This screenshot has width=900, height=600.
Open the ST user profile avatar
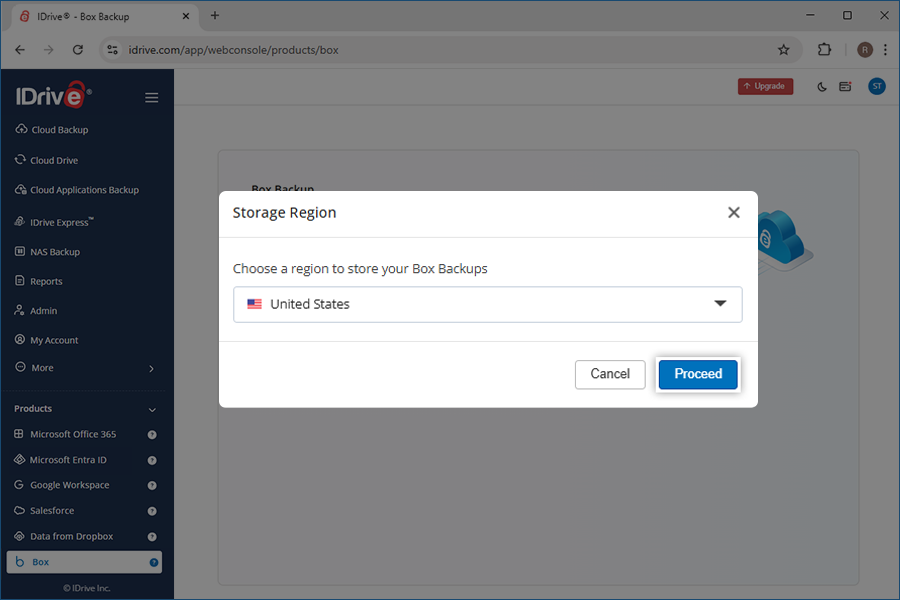tap(876, 87)
